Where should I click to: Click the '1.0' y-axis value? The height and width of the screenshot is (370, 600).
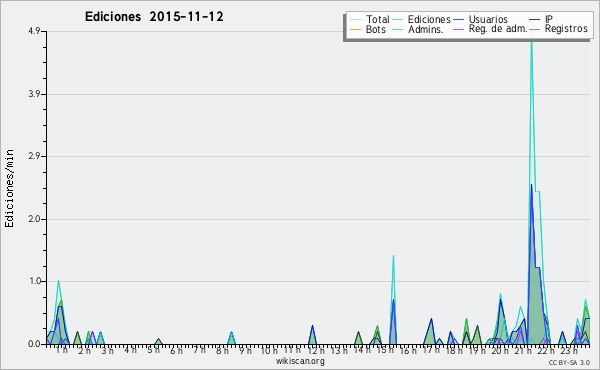(34, 281)
